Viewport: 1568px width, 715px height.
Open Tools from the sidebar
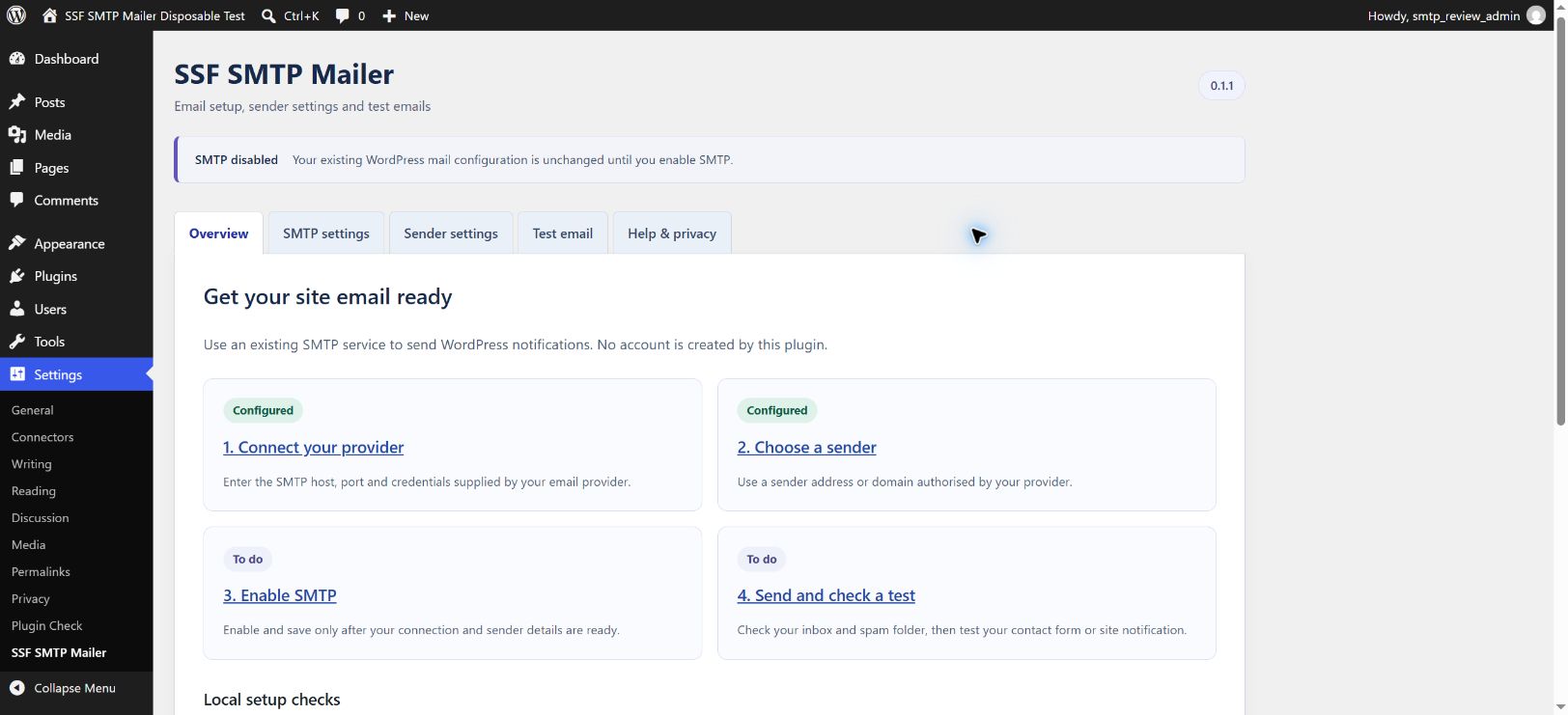[76, 342]
